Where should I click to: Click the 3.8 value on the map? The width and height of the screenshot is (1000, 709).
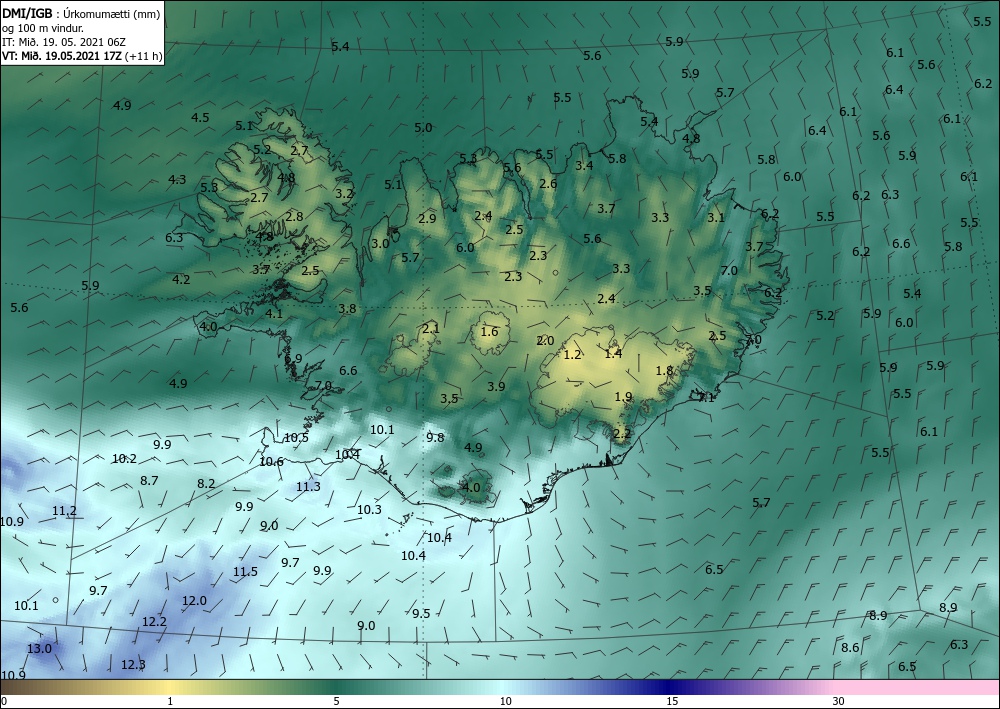[x=347, y=309]
